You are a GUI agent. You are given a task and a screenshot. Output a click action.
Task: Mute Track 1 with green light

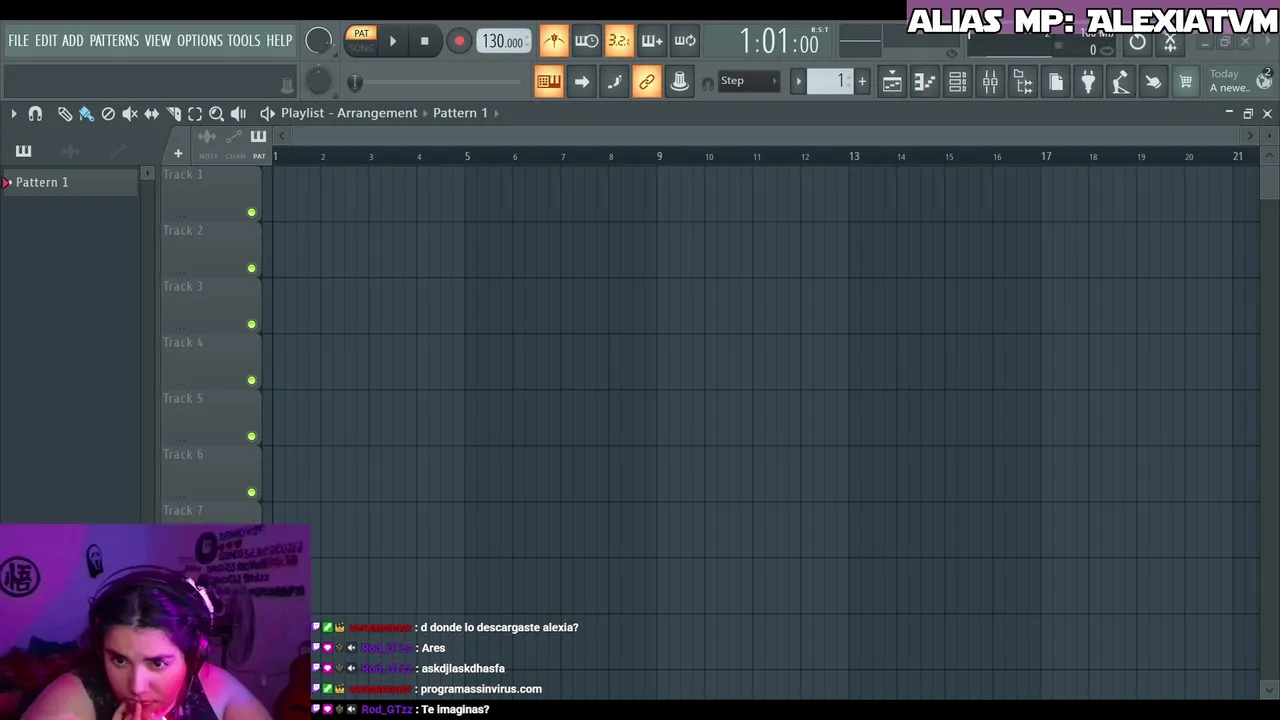coord(251,212)
